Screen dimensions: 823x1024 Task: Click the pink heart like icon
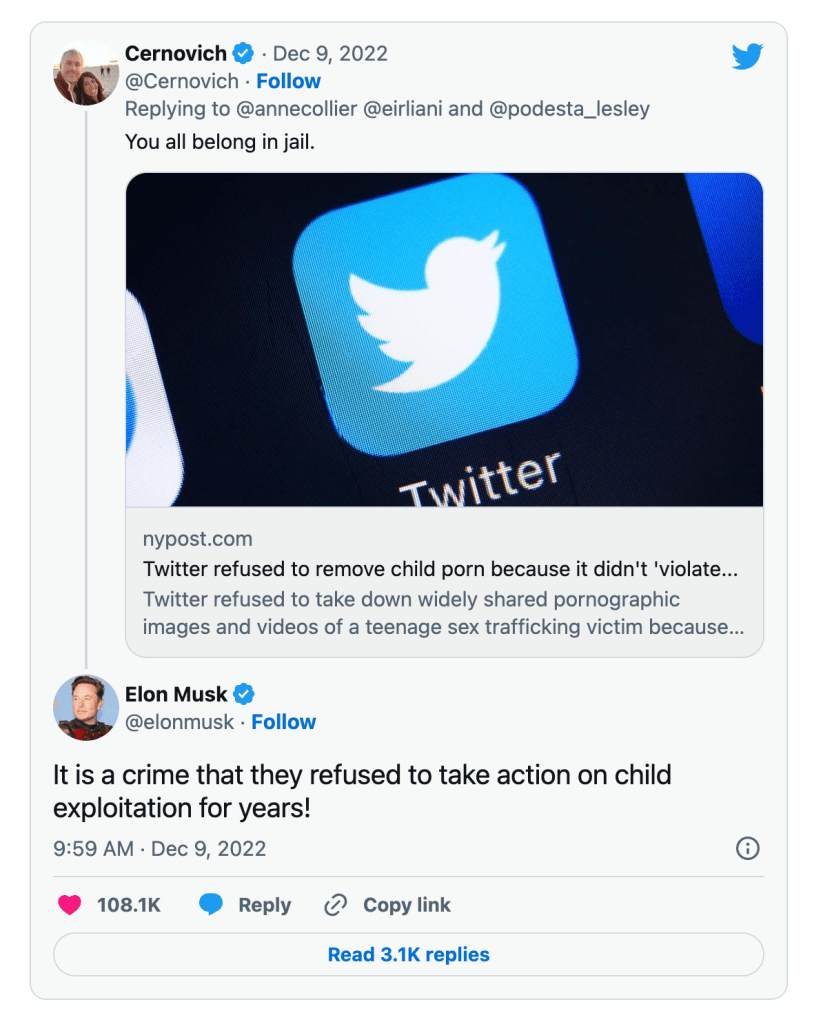(x=69, y=905)
